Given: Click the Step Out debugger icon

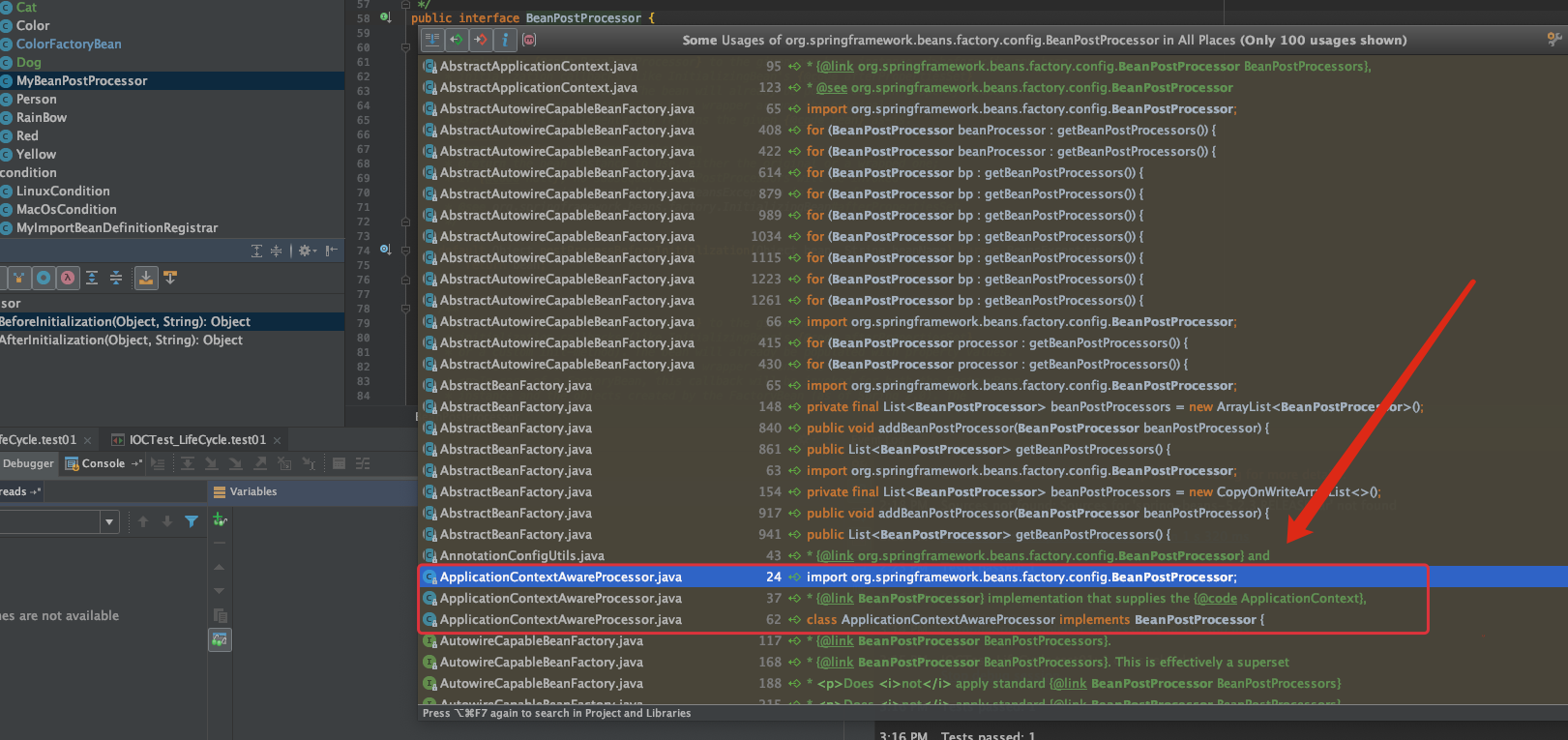Looking at the screenshot, I should point(259,463).
